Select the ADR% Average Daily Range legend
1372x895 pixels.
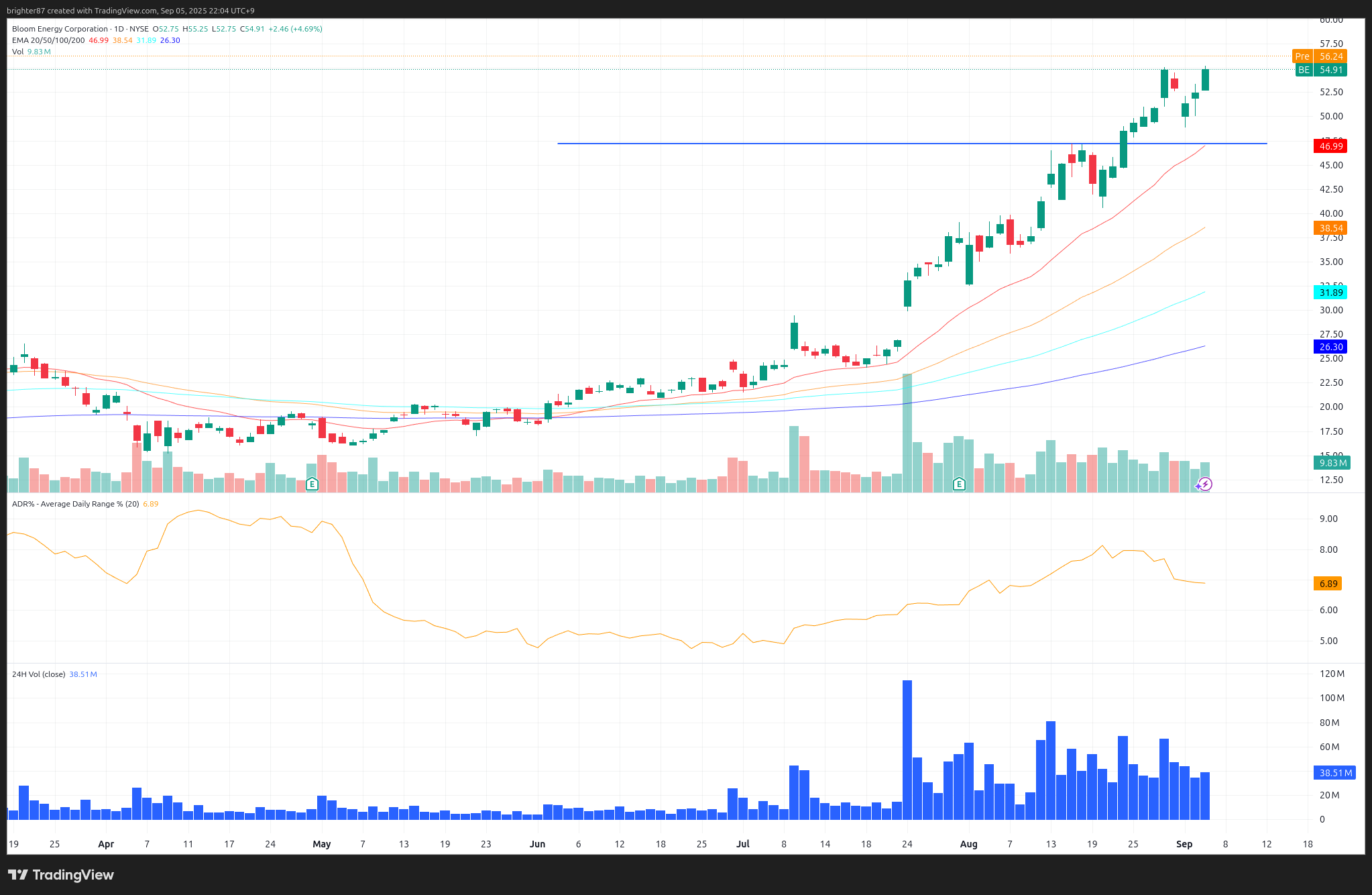[x=75, y=504]
